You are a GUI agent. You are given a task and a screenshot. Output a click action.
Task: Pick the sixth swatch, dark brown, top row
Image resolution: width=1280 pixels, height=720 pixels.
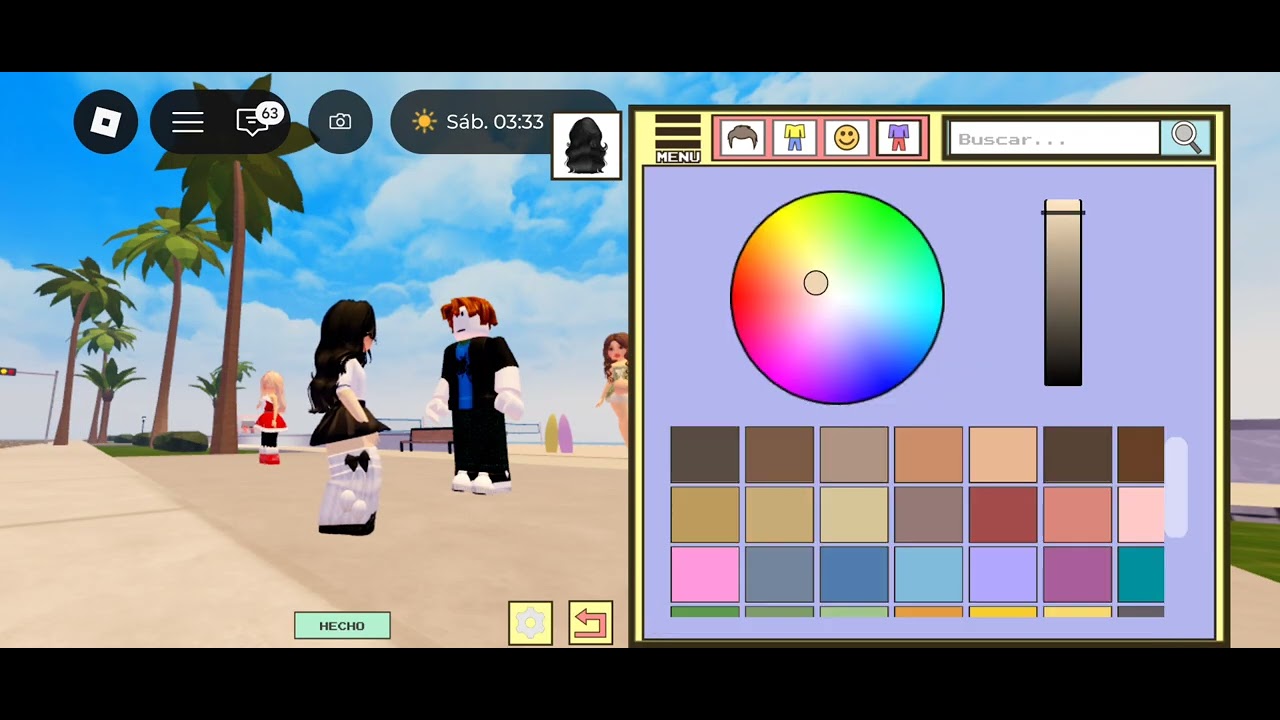click(x=1077, y=455)
